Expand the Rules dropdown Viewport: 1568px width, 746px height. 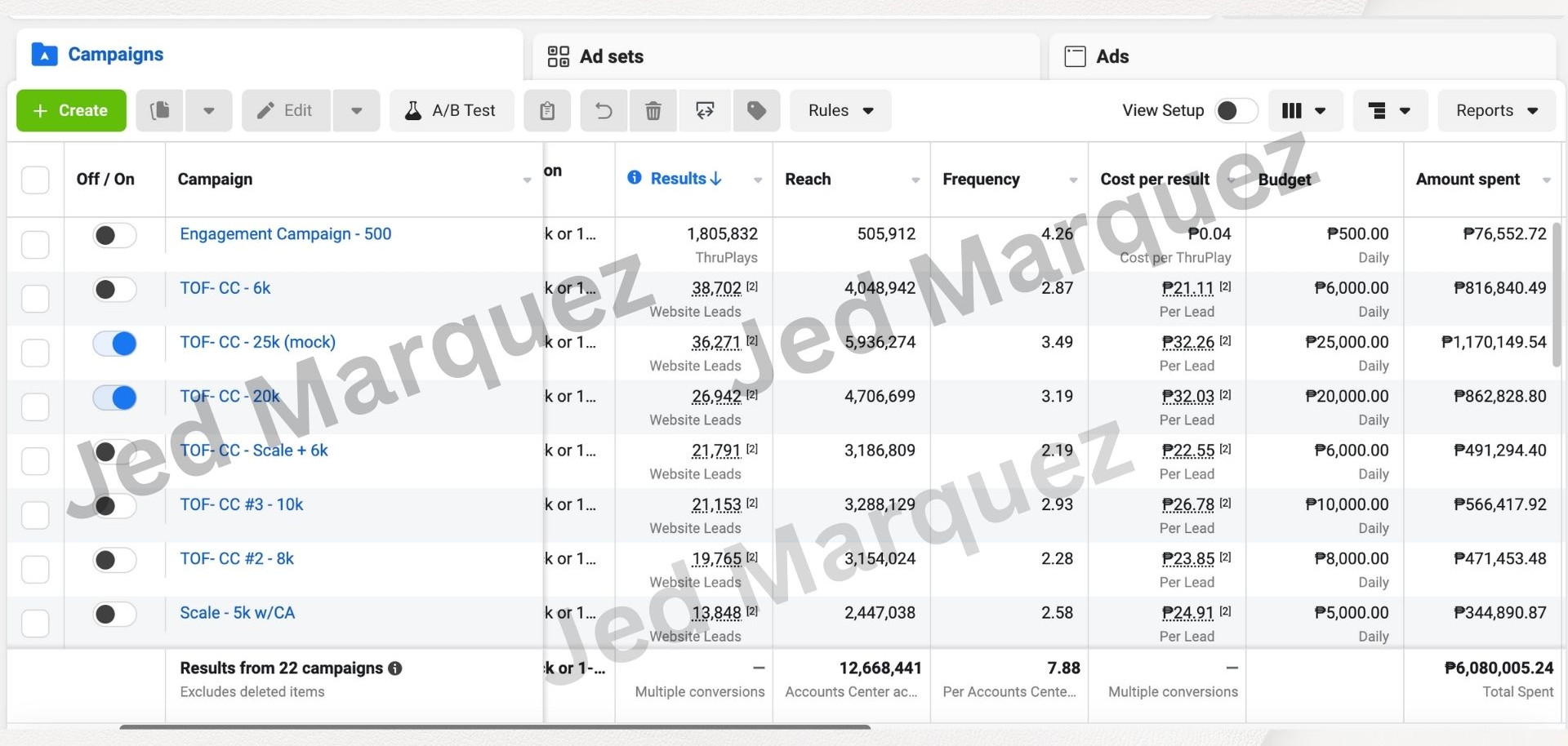coord(840,110)
